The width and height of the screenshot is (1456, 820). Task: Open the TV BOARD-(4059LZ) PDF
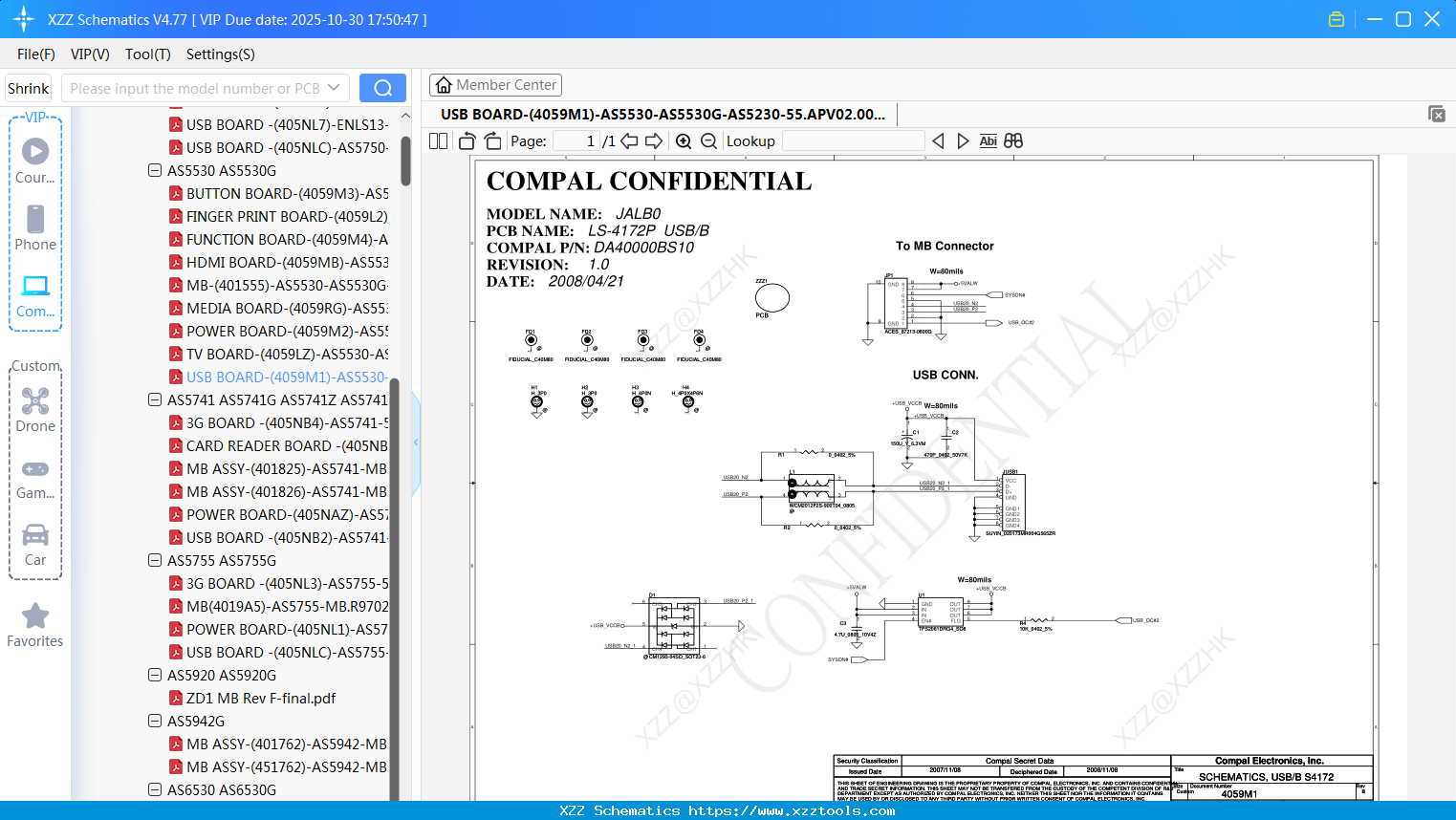click(x=278, y=355)
